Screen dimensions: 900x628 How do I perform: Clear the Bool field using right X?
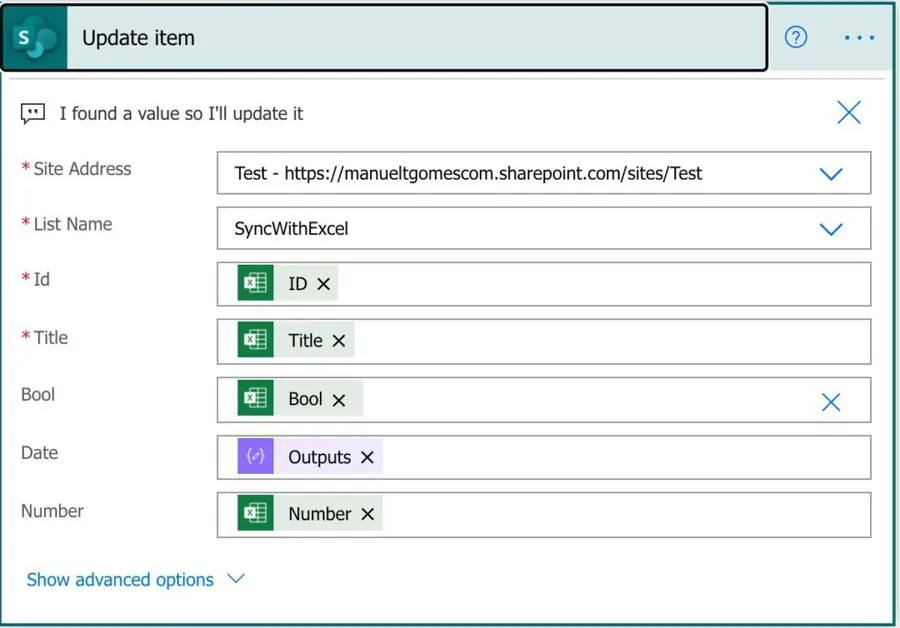click(831, 402)
